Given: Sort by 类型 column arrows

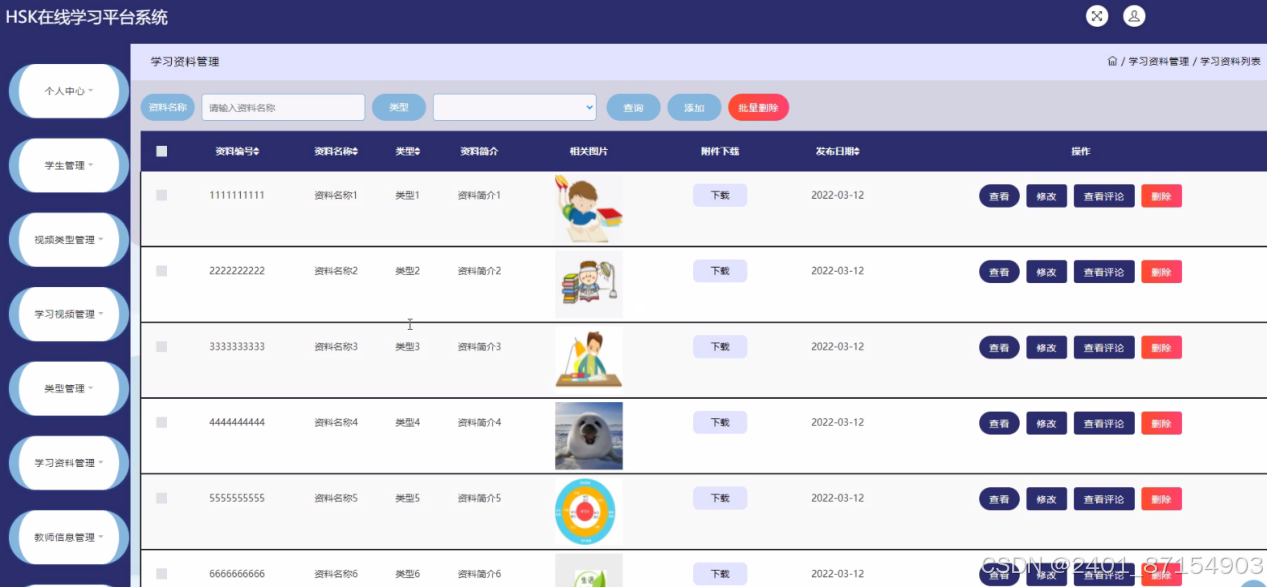Looking at the screenshot, I should pos(417,152).
